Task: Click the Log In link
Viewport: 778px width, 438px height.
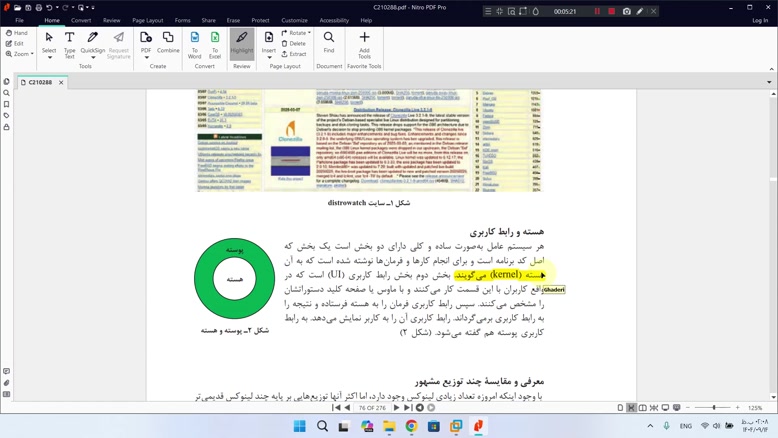Action: coord(758,20)
